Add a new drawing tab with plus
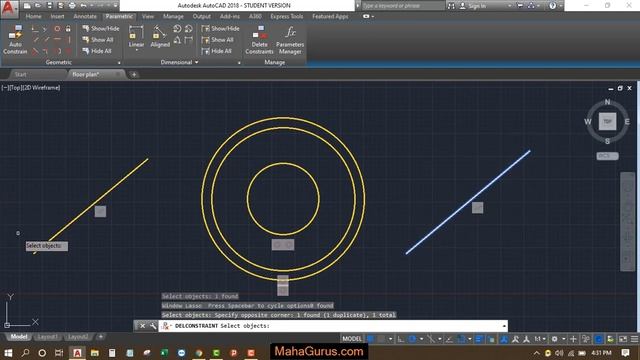This screenshot has width=640, height=360. point(134,74)
